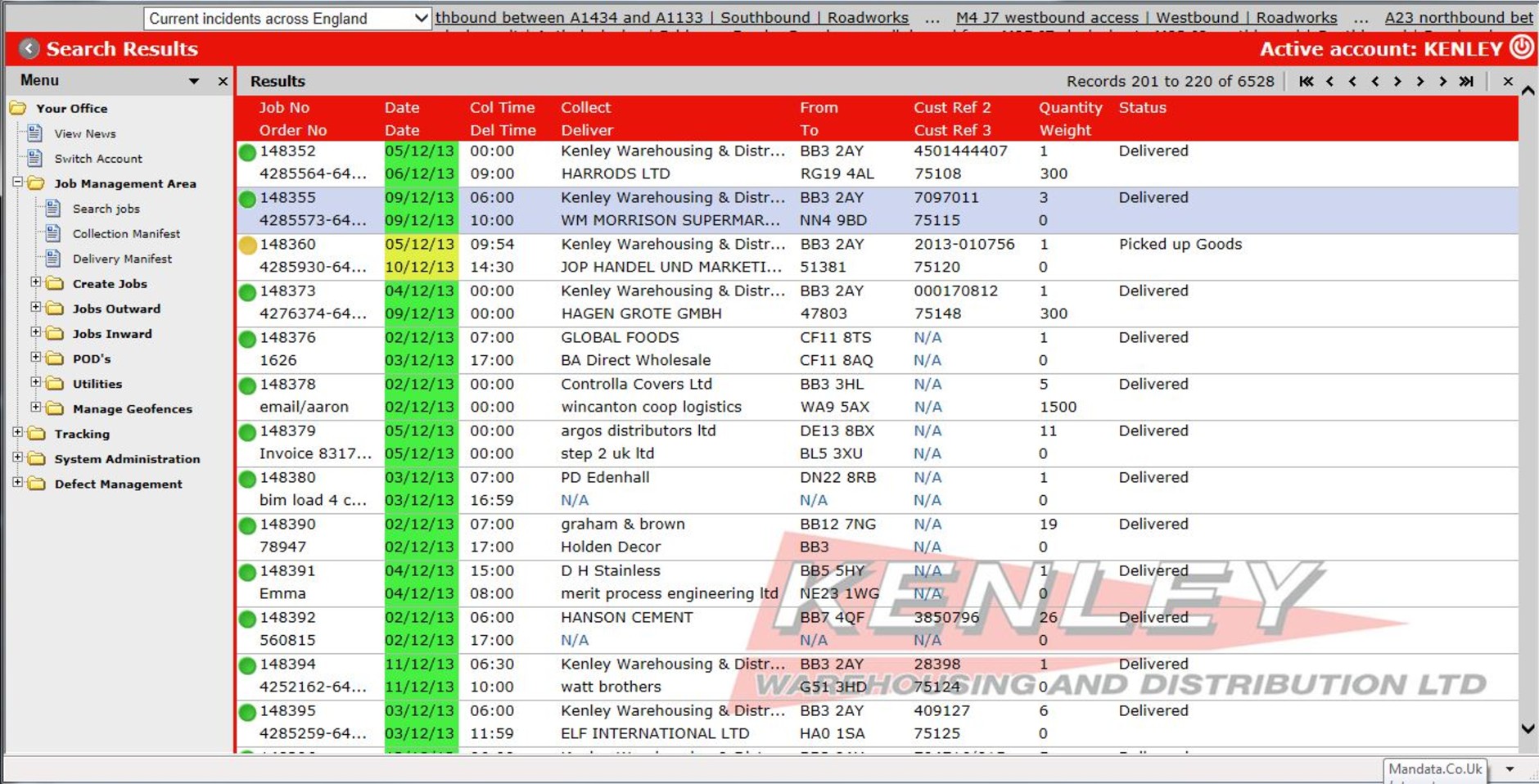Click the Cust Ref 2 column header
Viewport: 1539px width, 784px height.
coord(952,107)
